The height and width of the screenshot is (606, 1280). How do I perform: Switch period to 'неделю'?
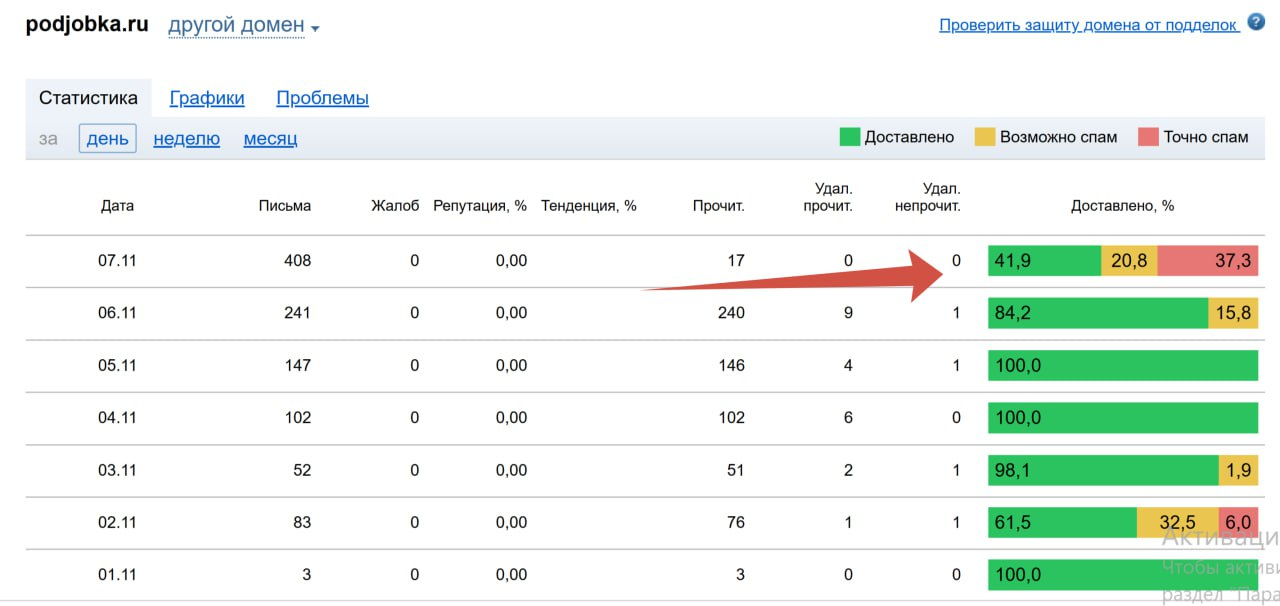click(186, 139)
